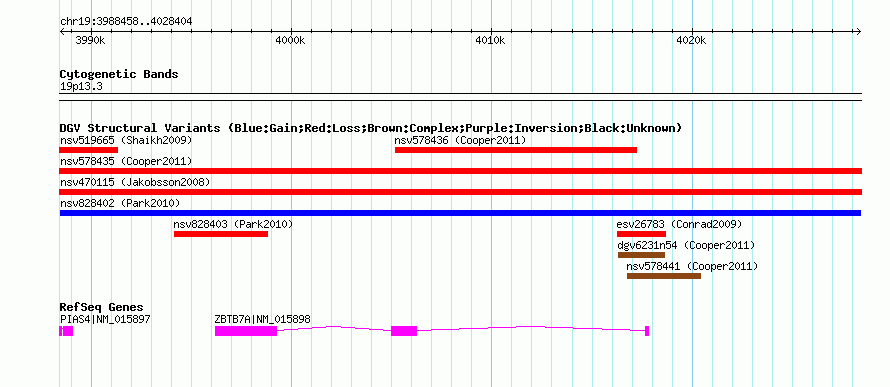Select the dgv6231n54 (Cooper2011) label

tap(686, 245)
